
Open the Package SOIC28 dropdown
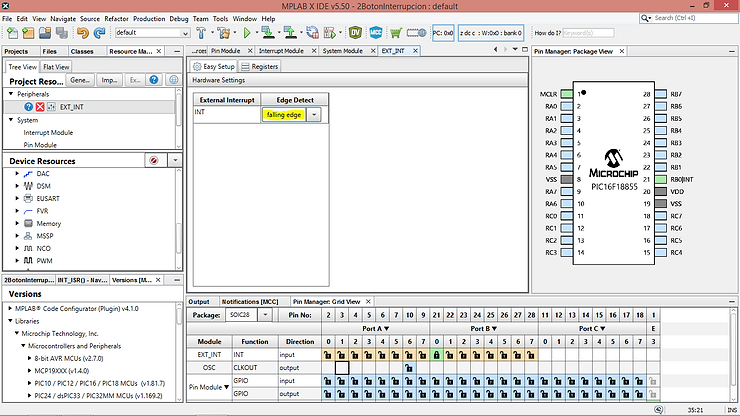point(265,315)
